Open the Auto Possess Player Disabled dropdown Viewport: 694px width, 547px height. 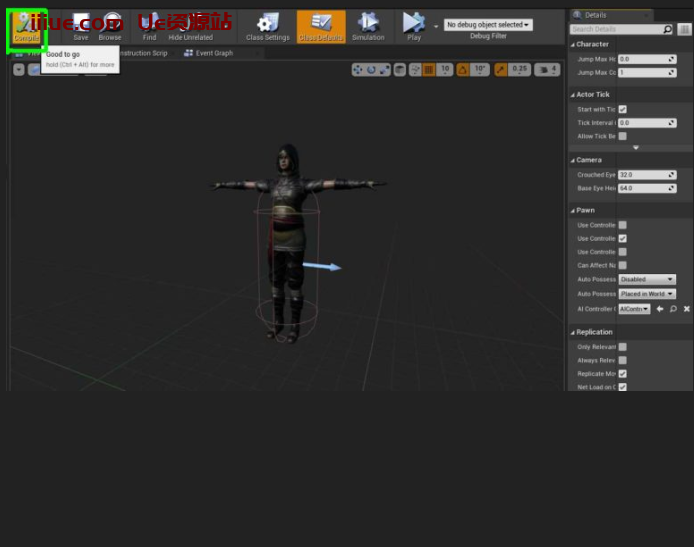click(646, 279)
